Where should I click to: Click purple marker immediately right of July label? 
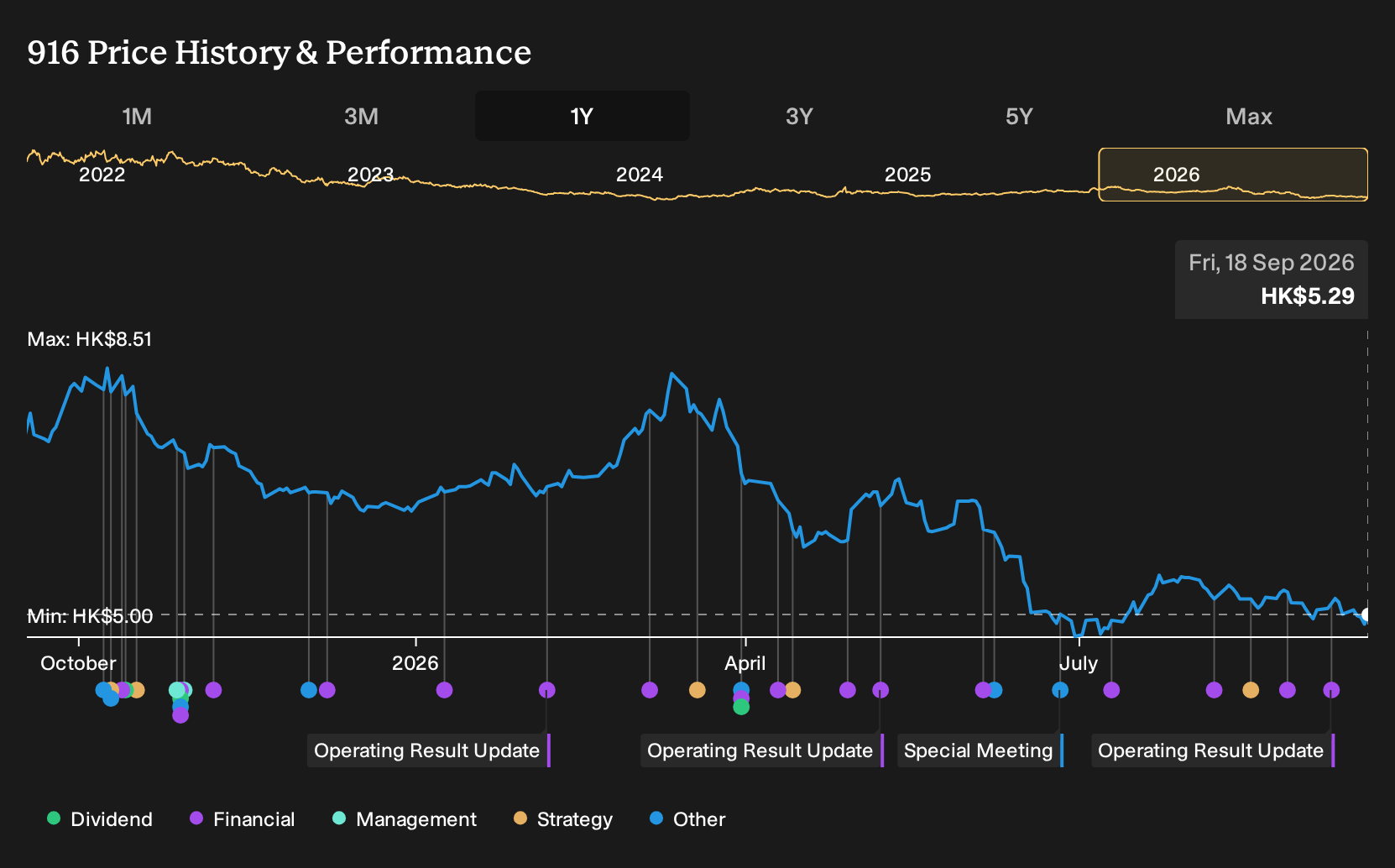point(1111,690)
